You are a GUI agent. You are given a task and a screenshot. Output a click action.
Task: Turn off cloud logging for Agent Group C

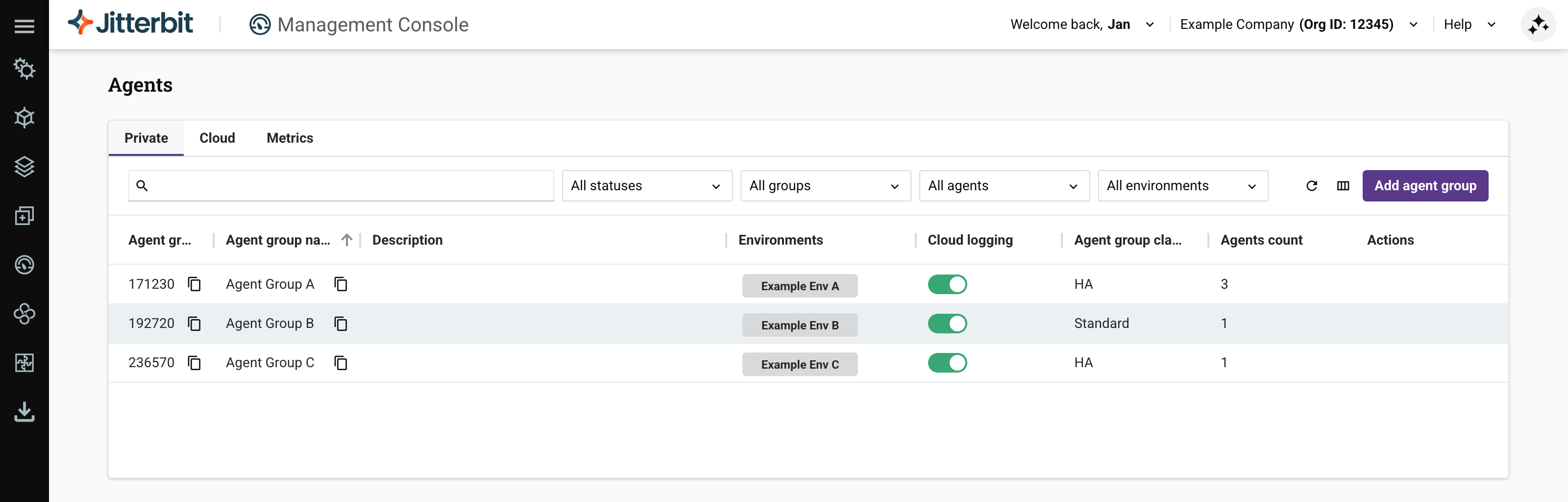(947, 363)
